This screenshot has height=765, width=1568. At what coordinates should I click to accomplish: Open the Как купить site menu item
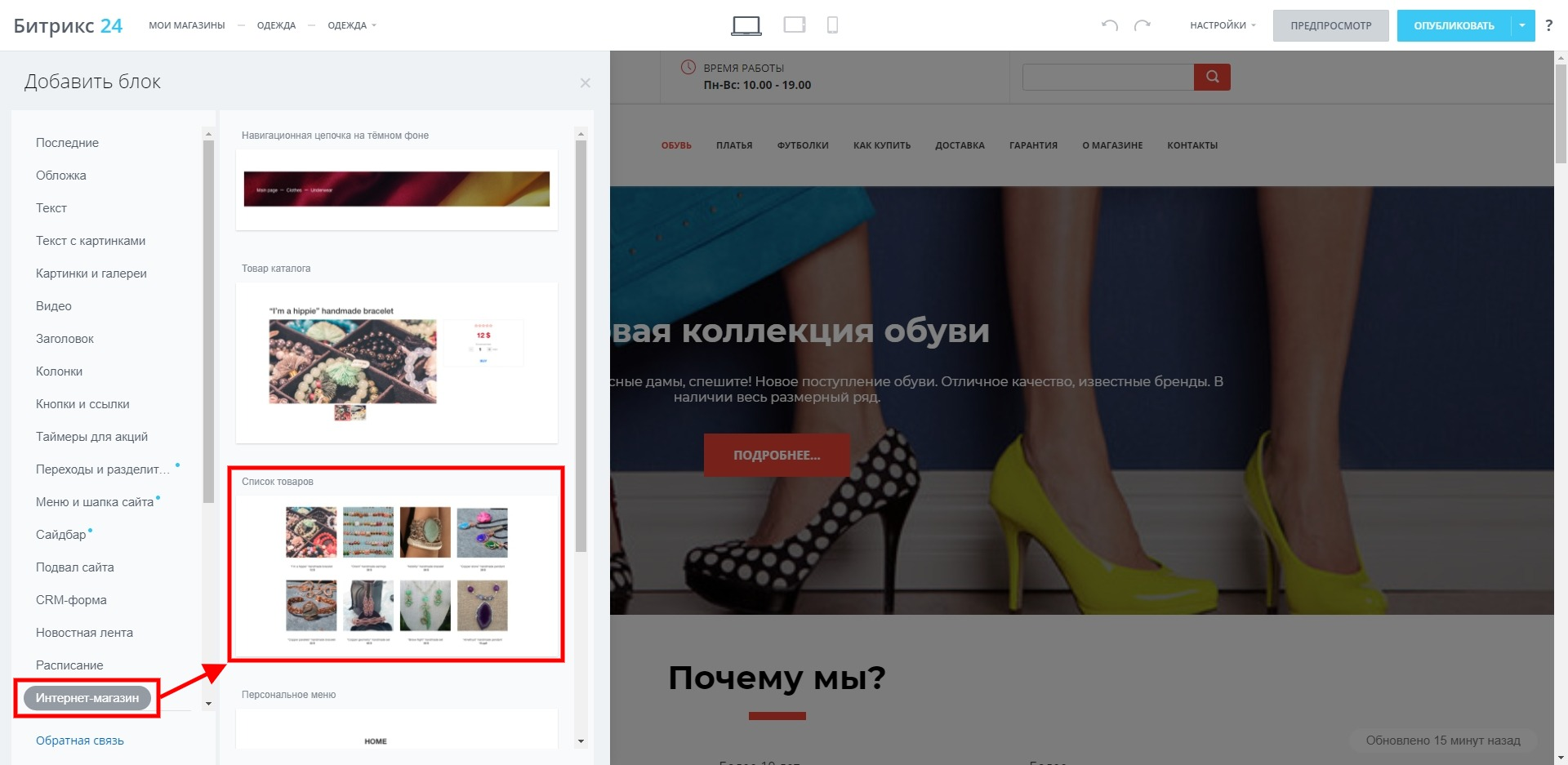[x=882, y=145]
